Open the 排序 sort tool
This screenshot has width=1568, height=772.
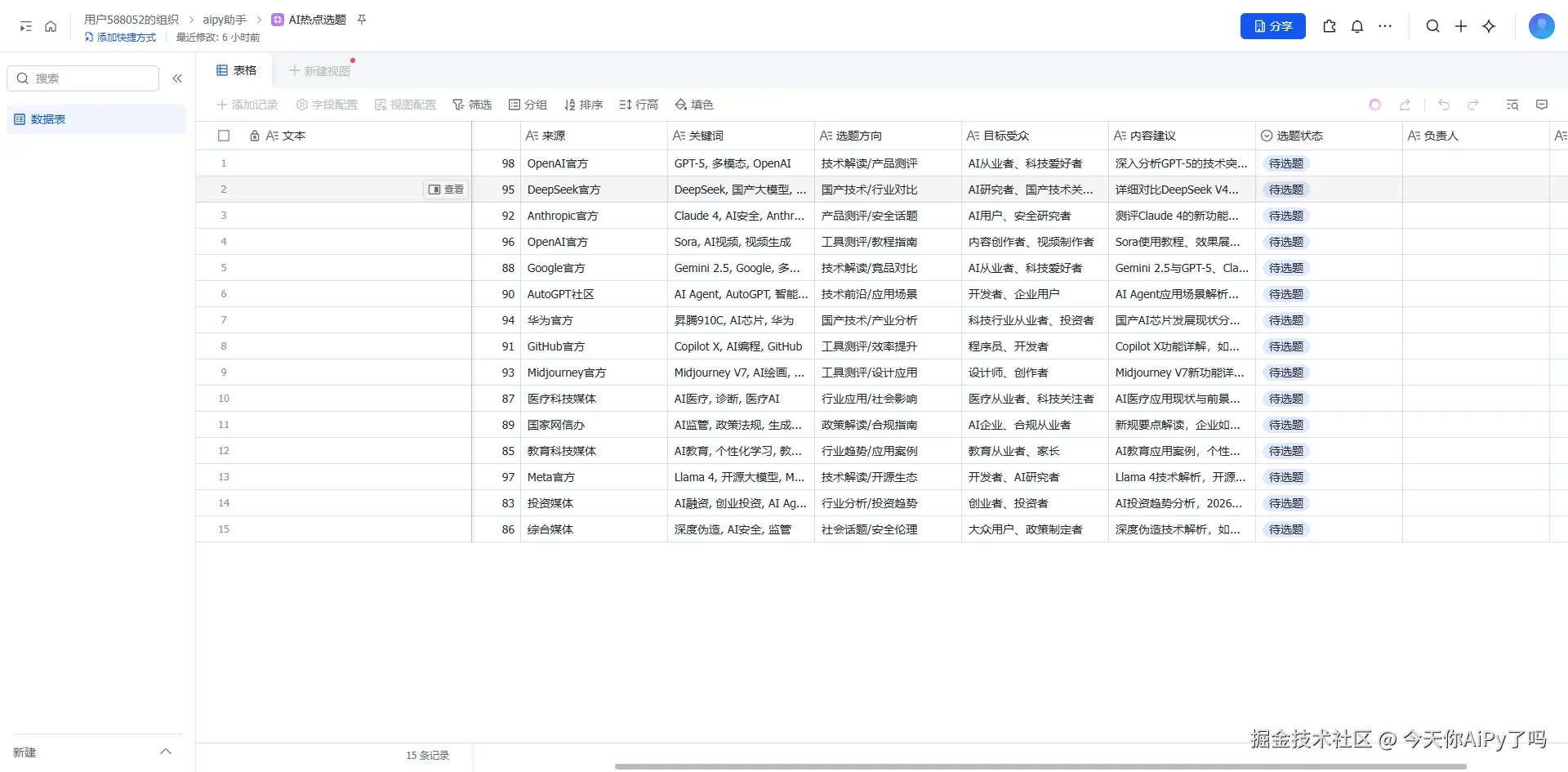583,105
